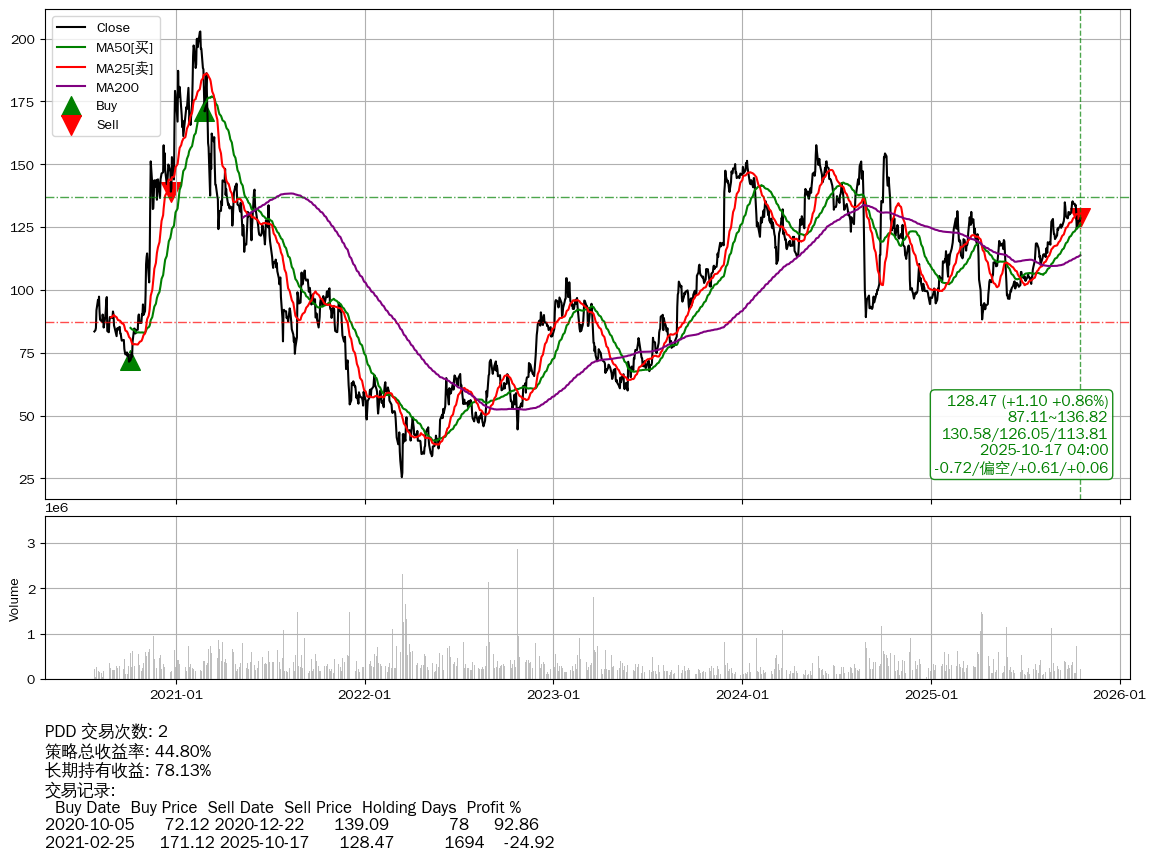Click the Volume axis label

pos(14,599)
